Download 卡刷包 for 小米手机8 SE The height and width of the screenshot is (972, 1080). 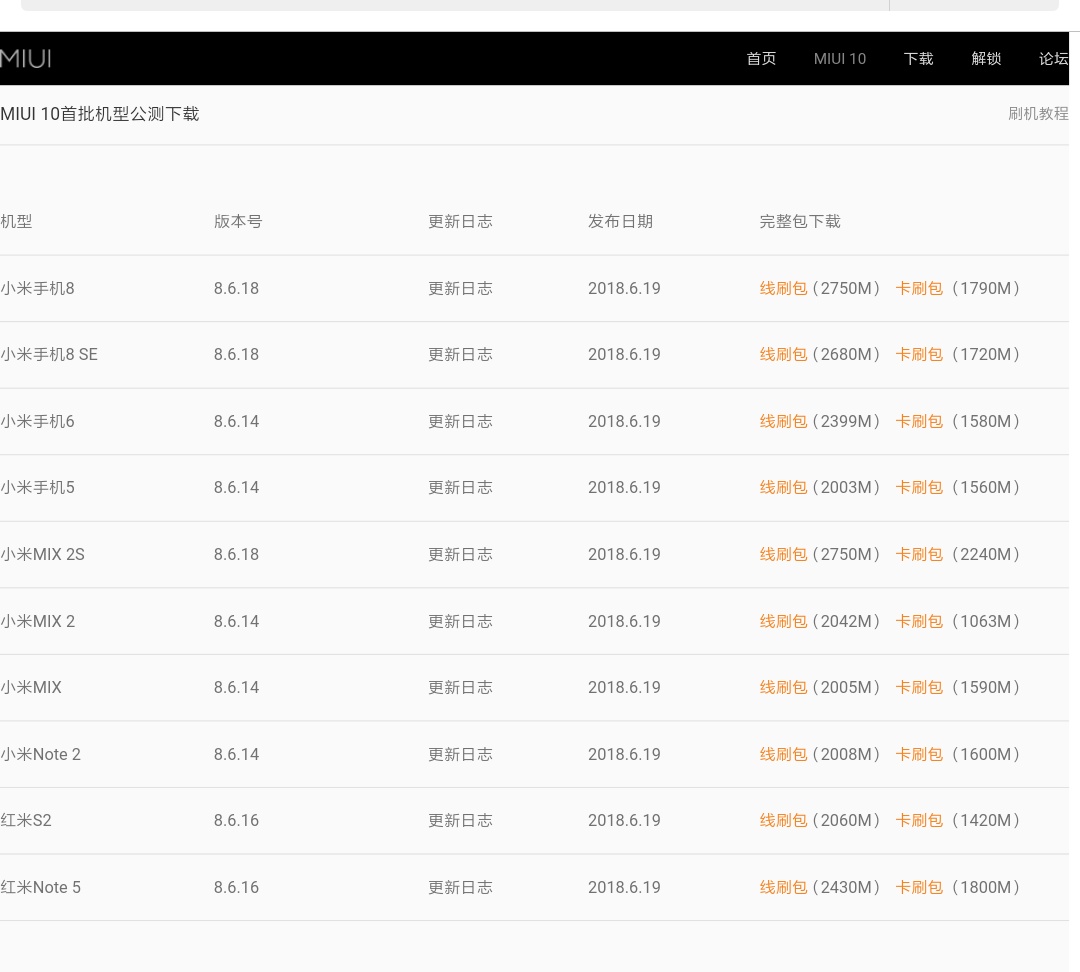[x=919, y=354]
